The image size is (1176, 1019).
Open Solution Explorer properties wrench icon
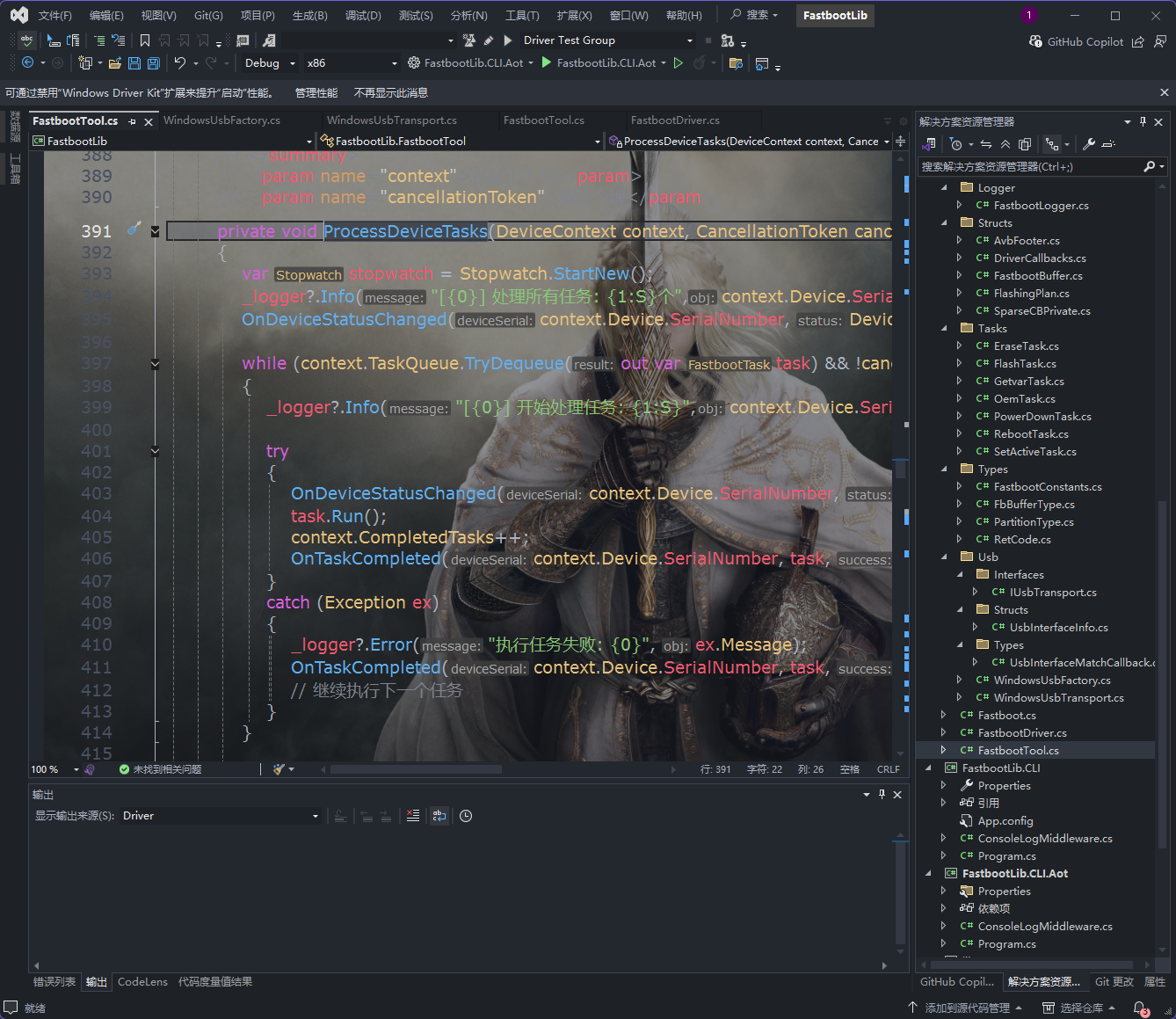pos(1089,143)
